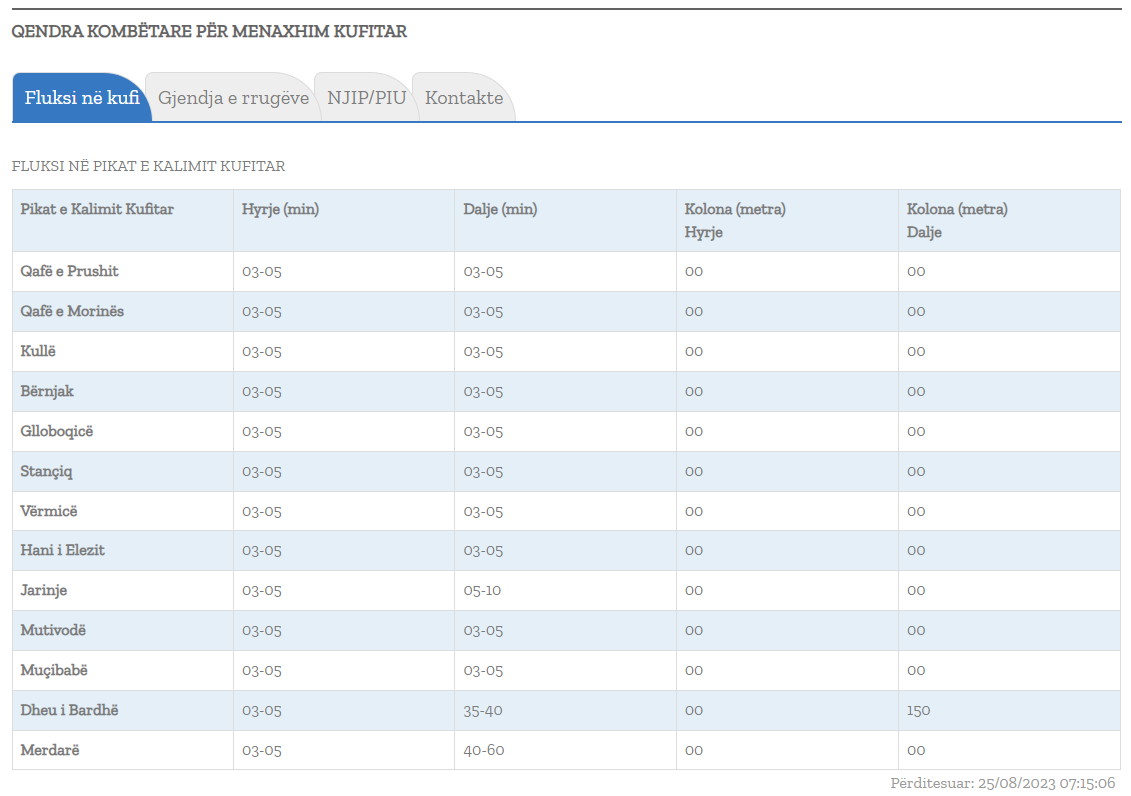The image size is (1131, 796).
Task: Click Jarinje entry time 03-05
Action: 262,591
